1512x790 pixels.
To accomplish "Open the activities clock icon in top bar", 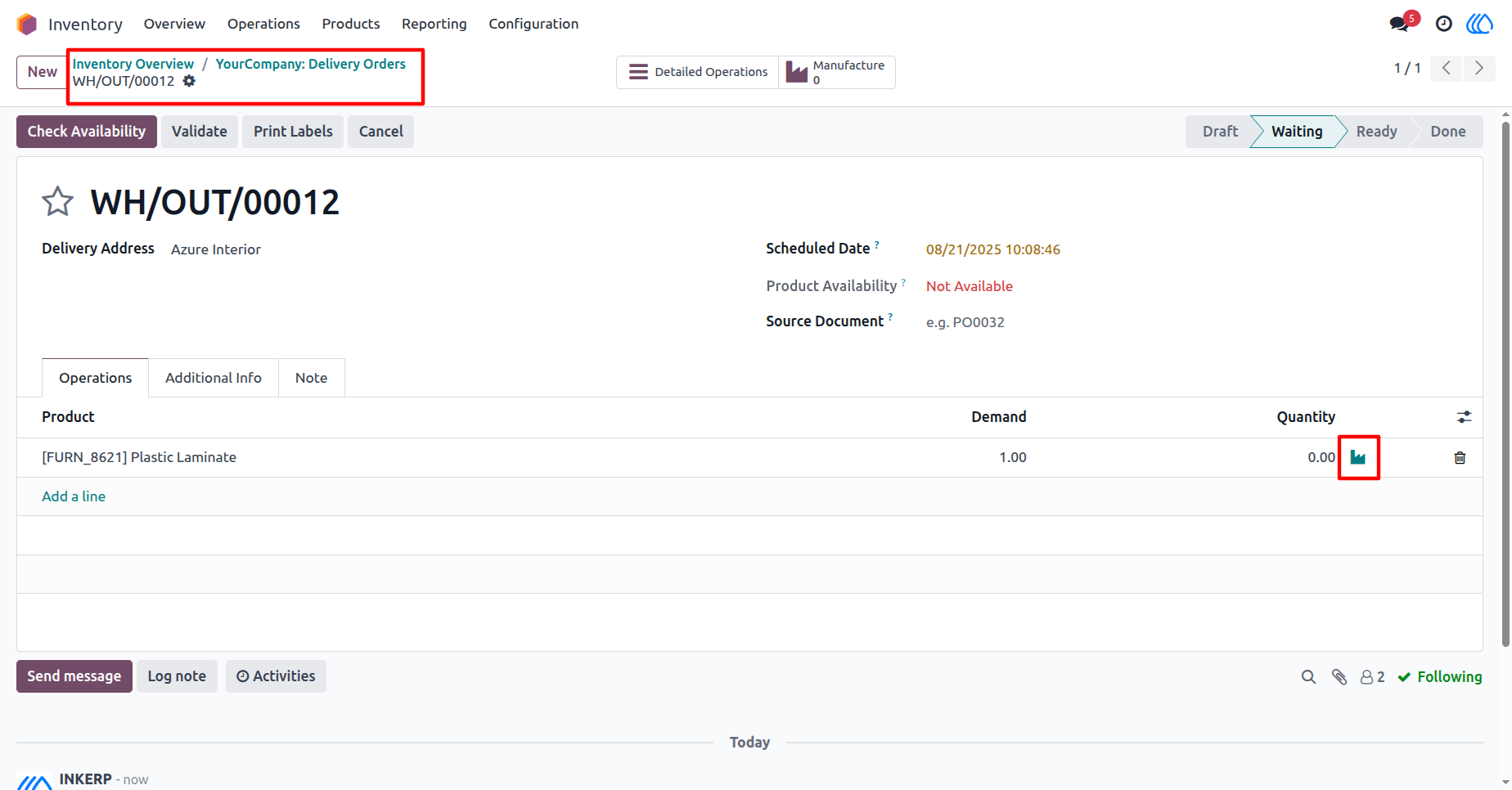I will [x=1444, y=24].
